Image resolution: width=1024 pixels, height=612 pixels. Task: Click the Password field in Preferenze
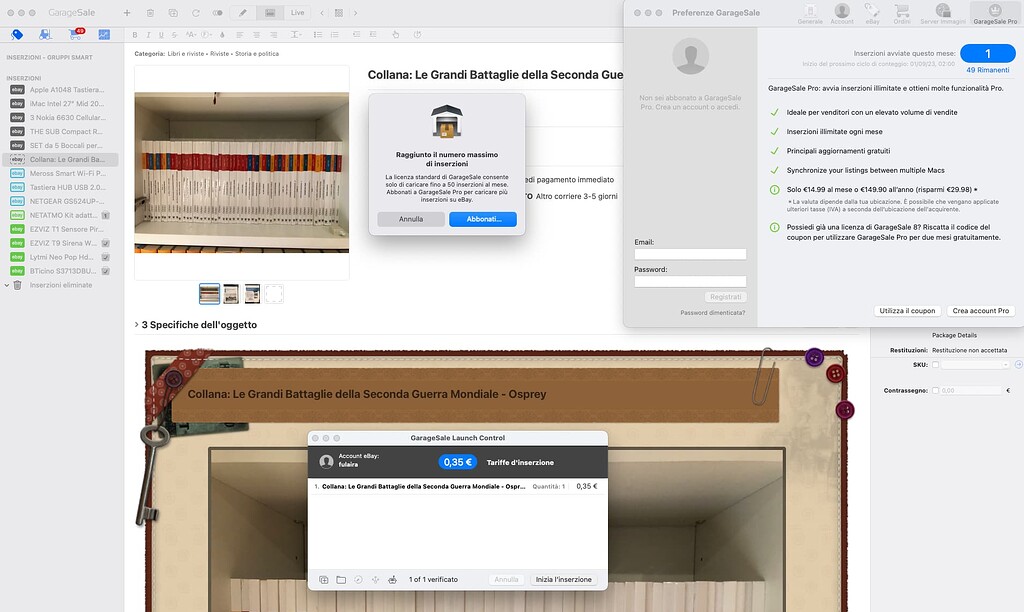(690, 282)
